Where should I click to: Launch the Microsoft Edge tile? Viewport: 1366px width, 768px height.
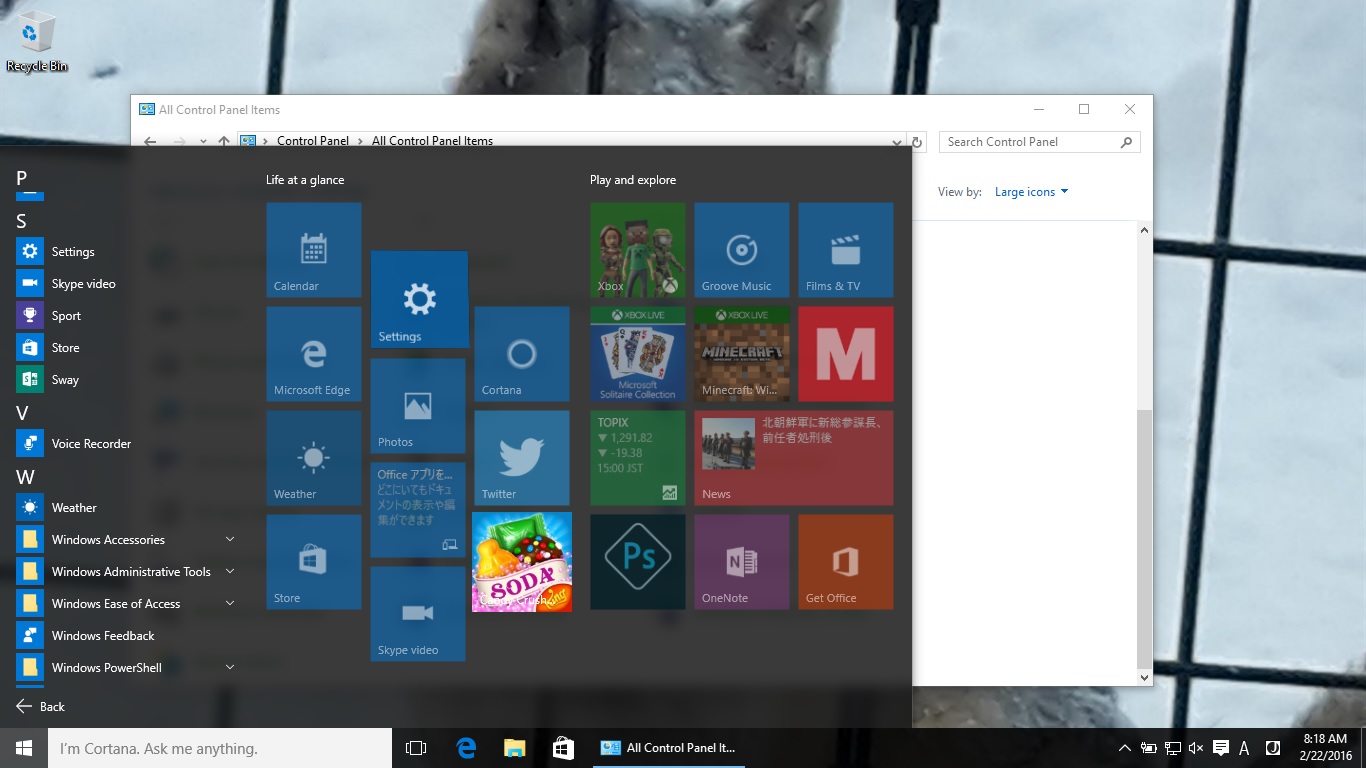pyautogui.click(x=314, y=354)
